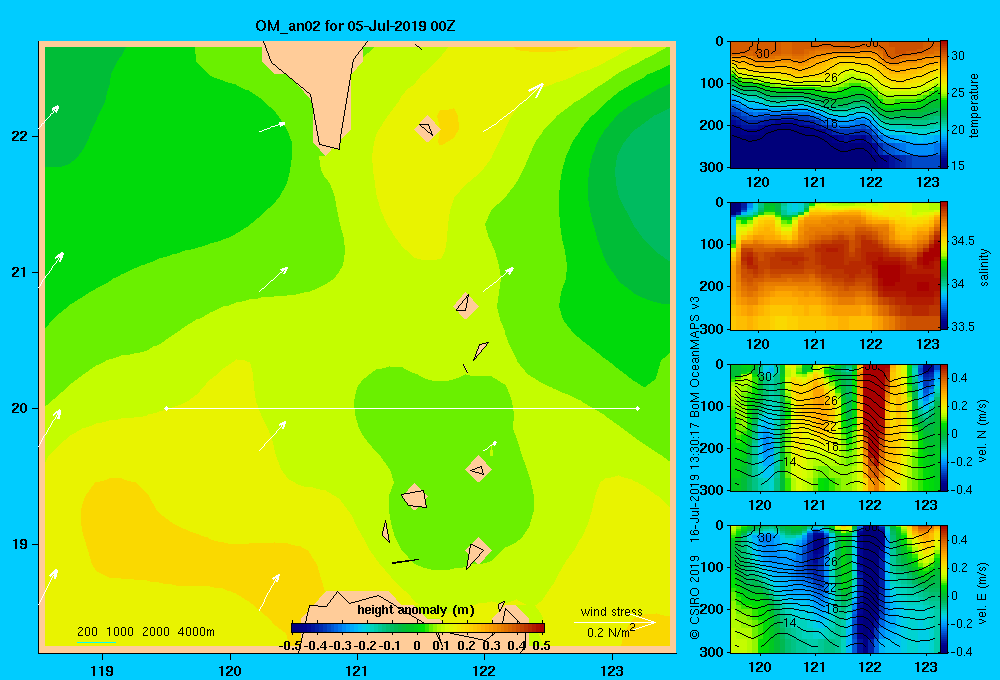Select the 'height anomaly (m)' legend label
This screenshot has width=1000, height=680.
[x=415, y=610]
